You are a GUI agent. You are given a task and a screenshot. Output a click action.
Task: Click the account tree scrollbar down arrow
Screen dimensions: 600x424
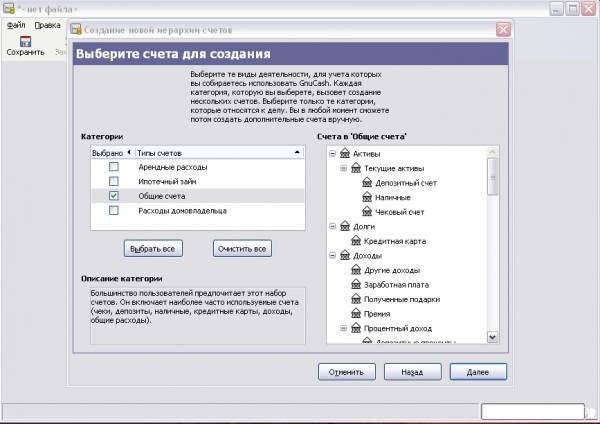click(492, 337)
